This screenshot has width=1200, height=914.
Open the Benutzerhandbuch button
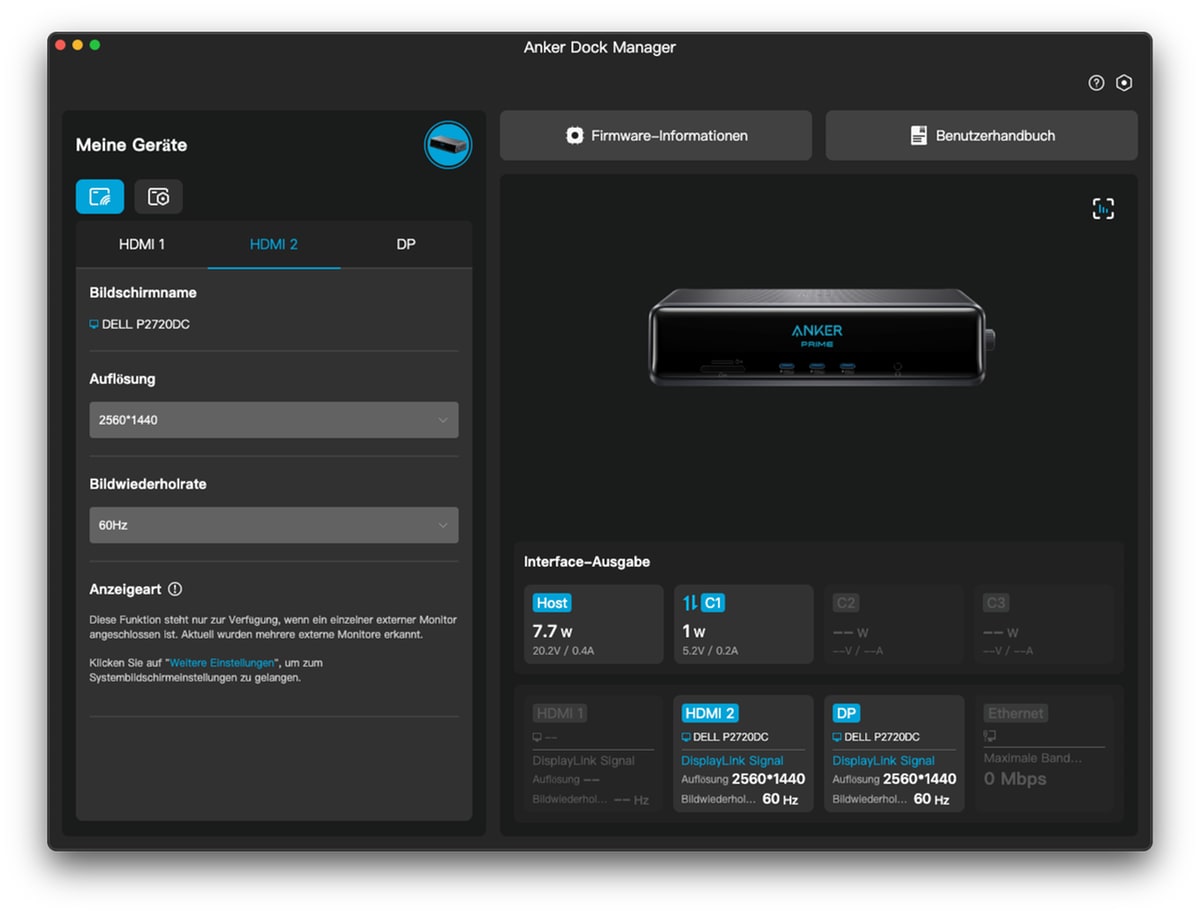[x=981, y=136]
